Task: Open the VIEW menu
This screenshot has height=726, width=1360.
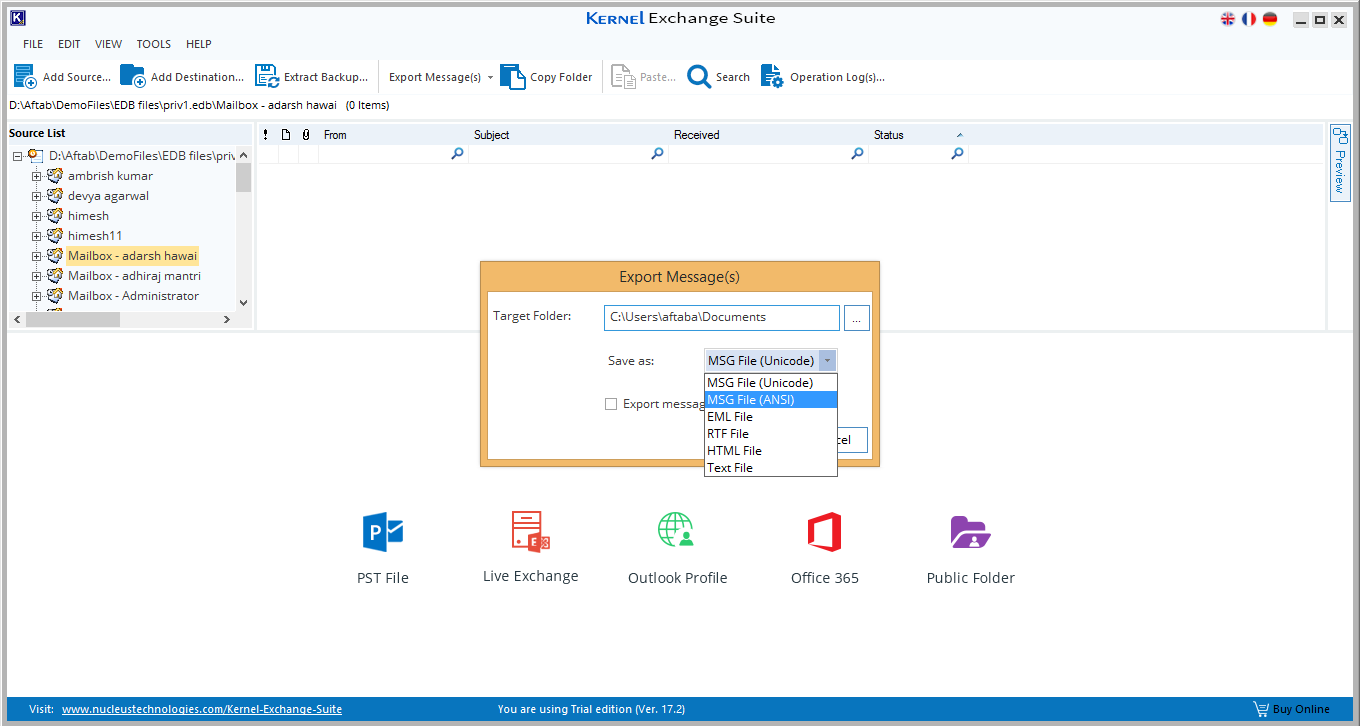Action: (109, 44)
